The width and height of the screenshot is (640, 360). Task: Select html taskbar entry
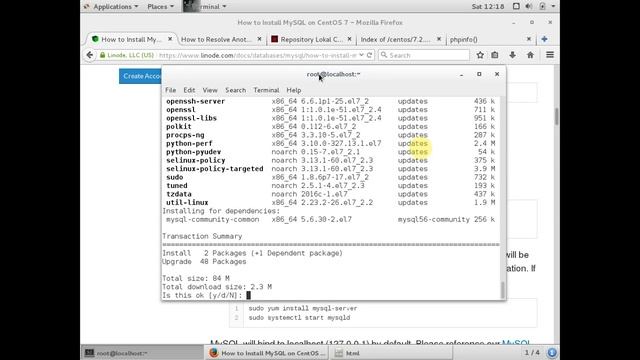(392, 353)
